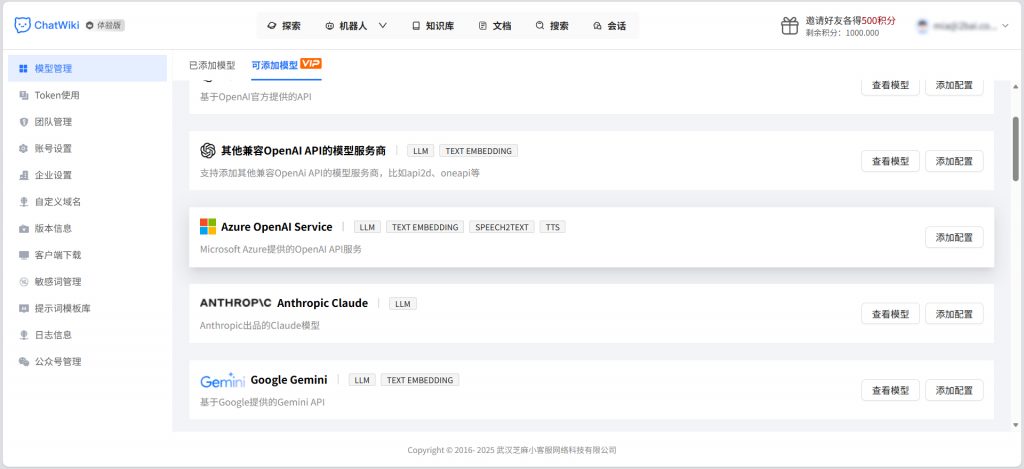Click 查看模型 for Anthropic Claude
Viewport: 1024px width, 469px height.
pyautogui.click(x=890, y=314)
